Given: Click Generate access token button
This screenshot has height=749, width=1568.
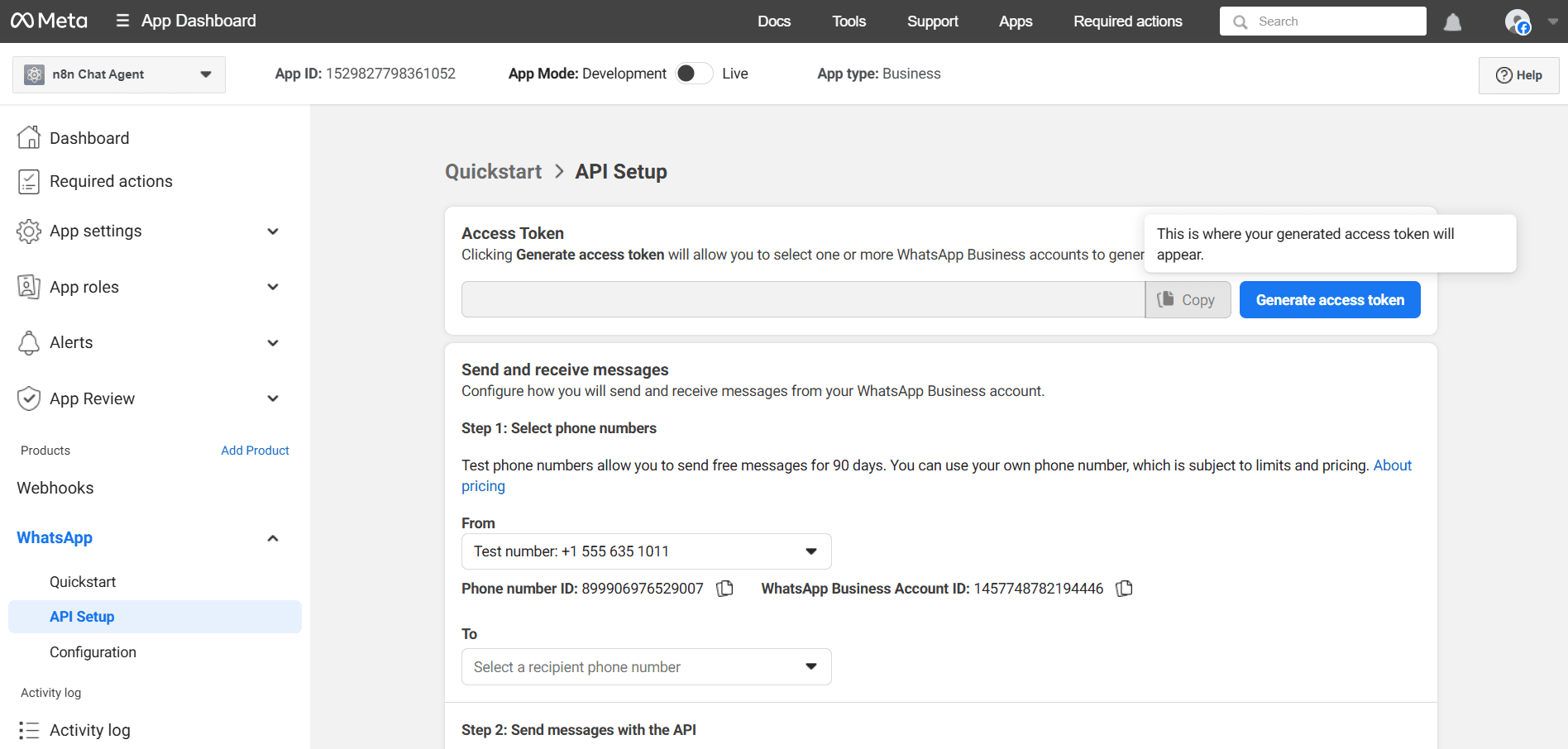Looking at the screenshot, I should tap(1330, 300).
